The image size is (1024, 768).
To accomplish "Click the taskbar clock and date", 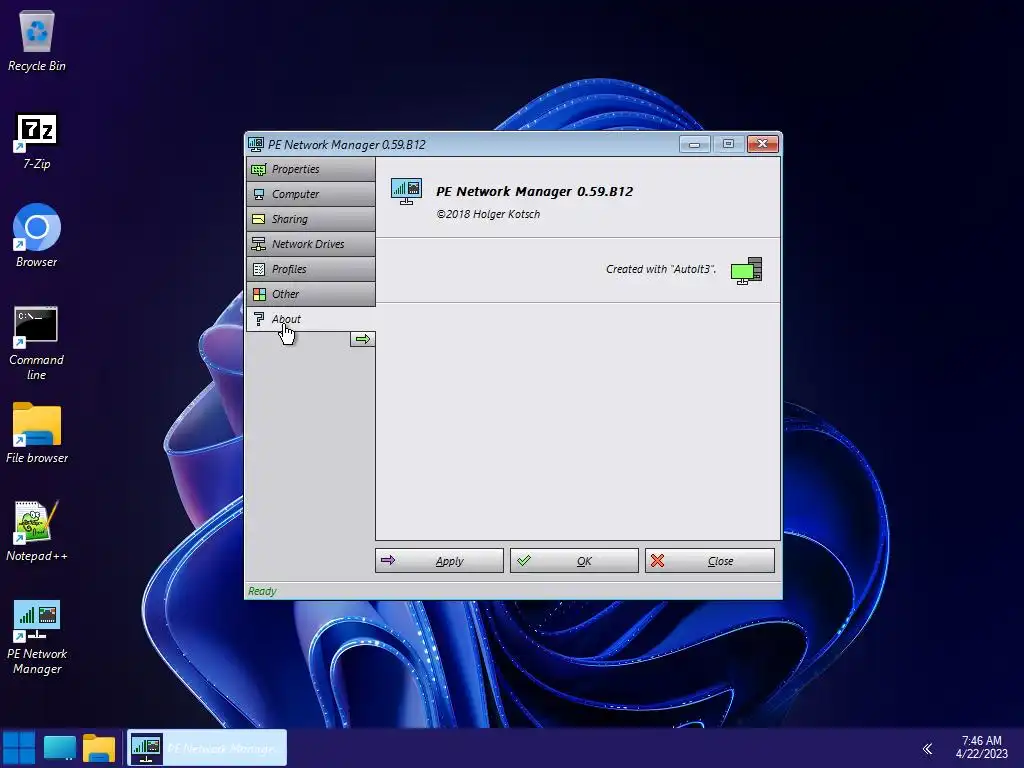I will (982, 747).
